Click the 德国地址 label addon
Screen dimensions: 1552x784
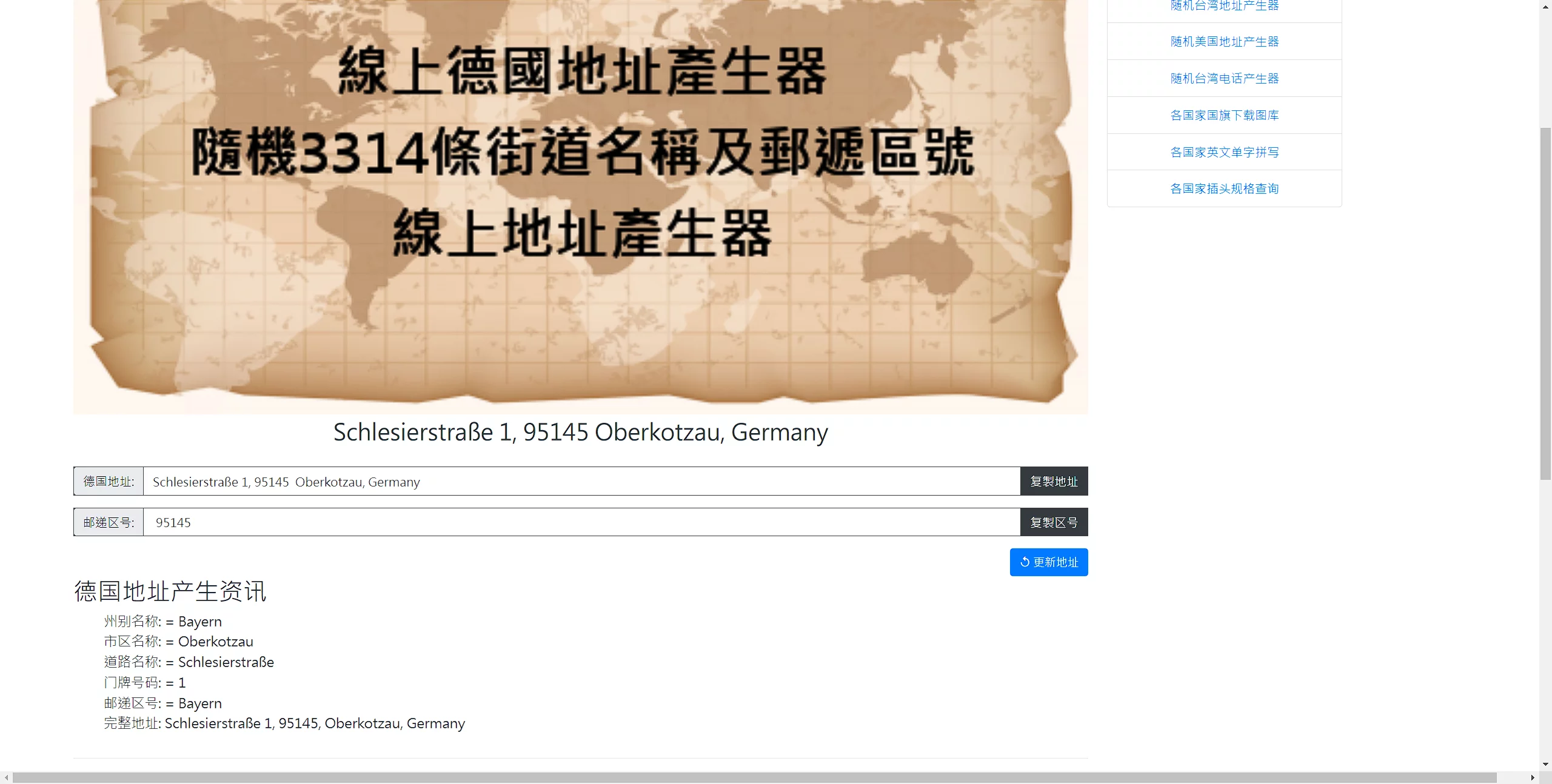pos(109,481)
